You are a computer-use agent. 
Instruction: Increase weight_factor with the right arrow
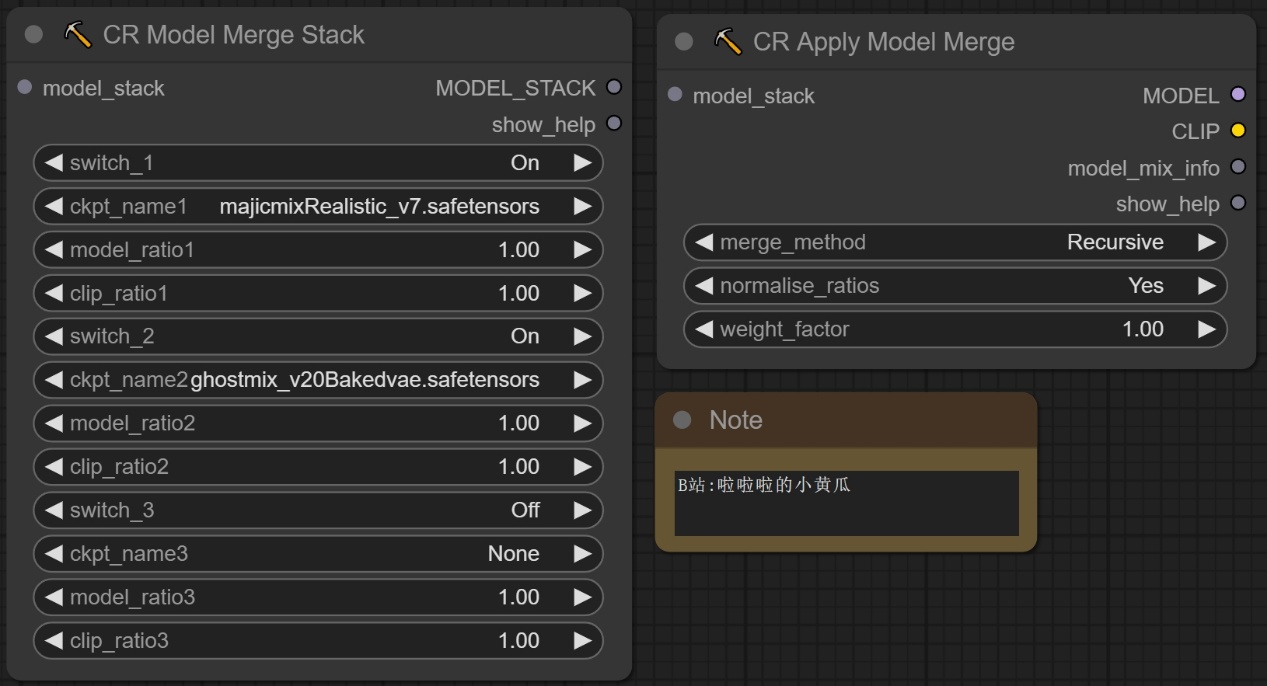[x=1206, y=329]
